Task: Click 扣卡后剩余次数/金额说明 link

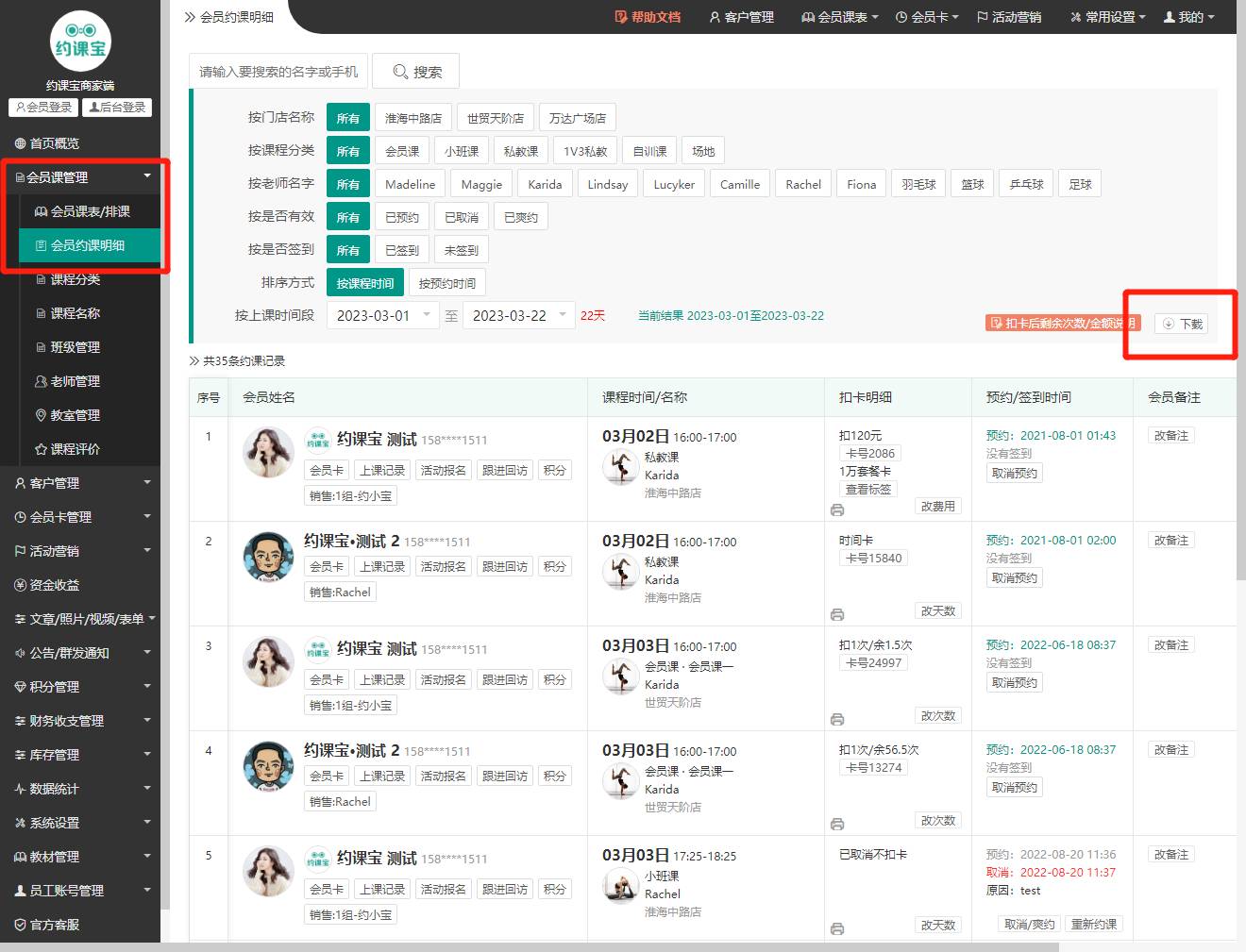Action: tap(1063, 323)
